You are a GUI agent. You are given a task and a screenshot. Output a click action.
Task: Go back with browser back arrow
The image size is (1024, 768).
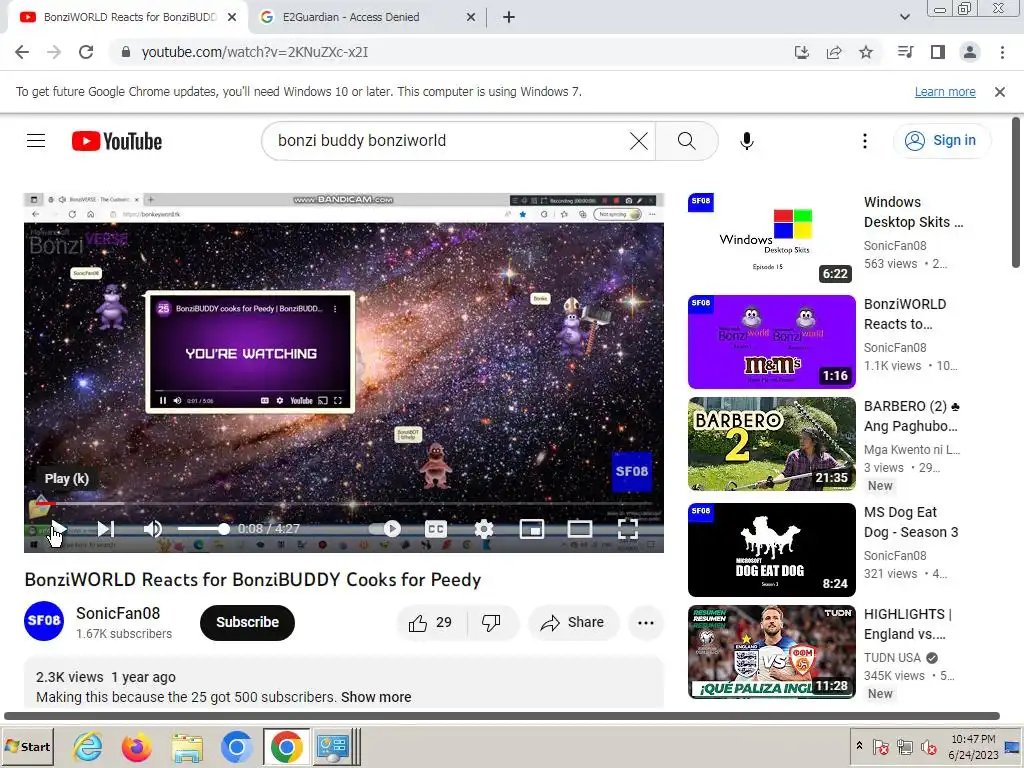point(22,52)
